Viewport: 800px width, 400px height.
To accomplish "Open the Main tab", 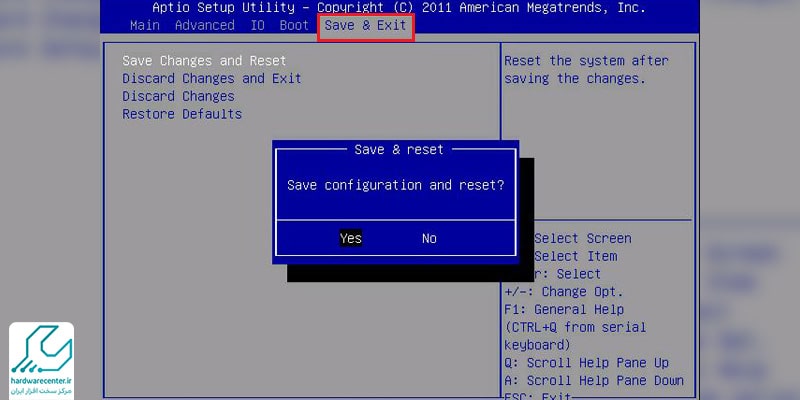I will (145, 25).
